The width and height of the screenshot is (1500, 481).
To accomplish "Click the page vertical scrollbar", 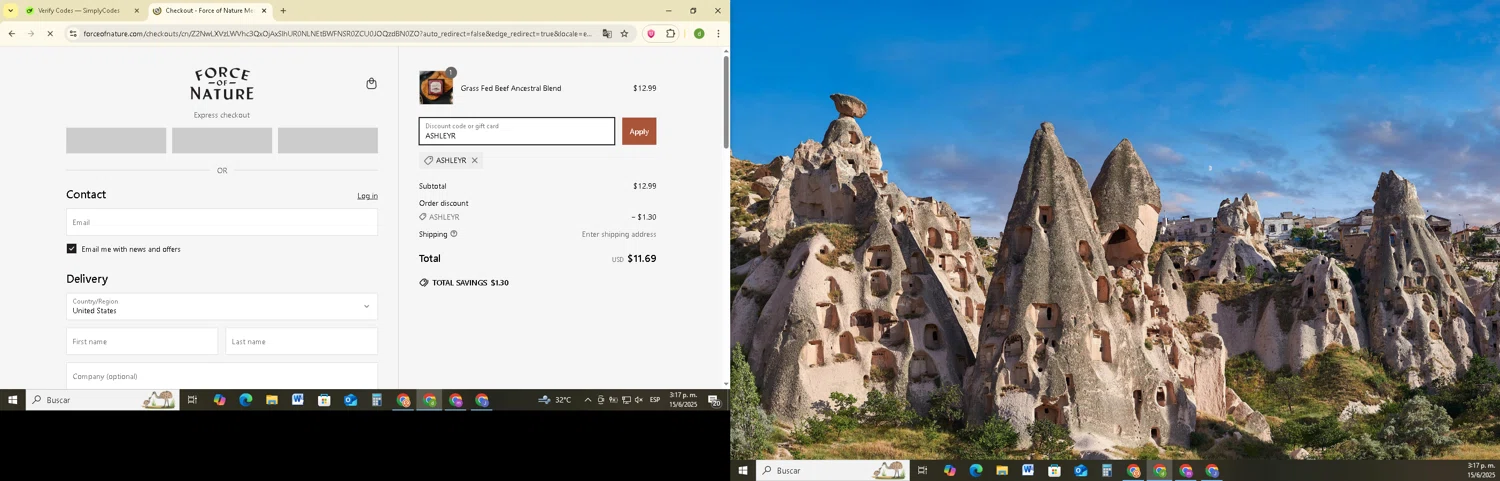I will 726,102.
